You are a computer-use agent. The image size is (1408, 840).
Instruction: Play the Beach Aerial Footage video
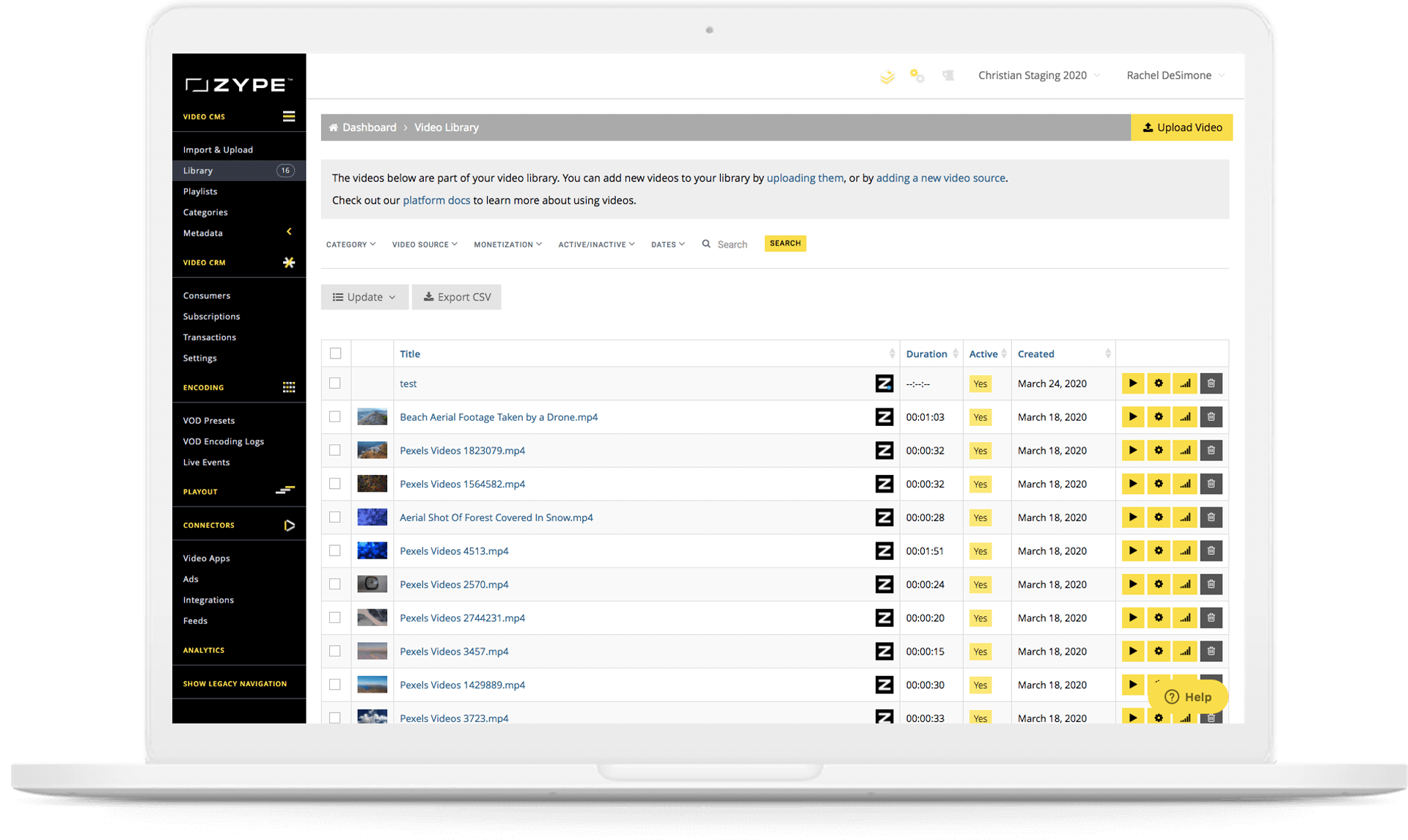coord(1133,416)
